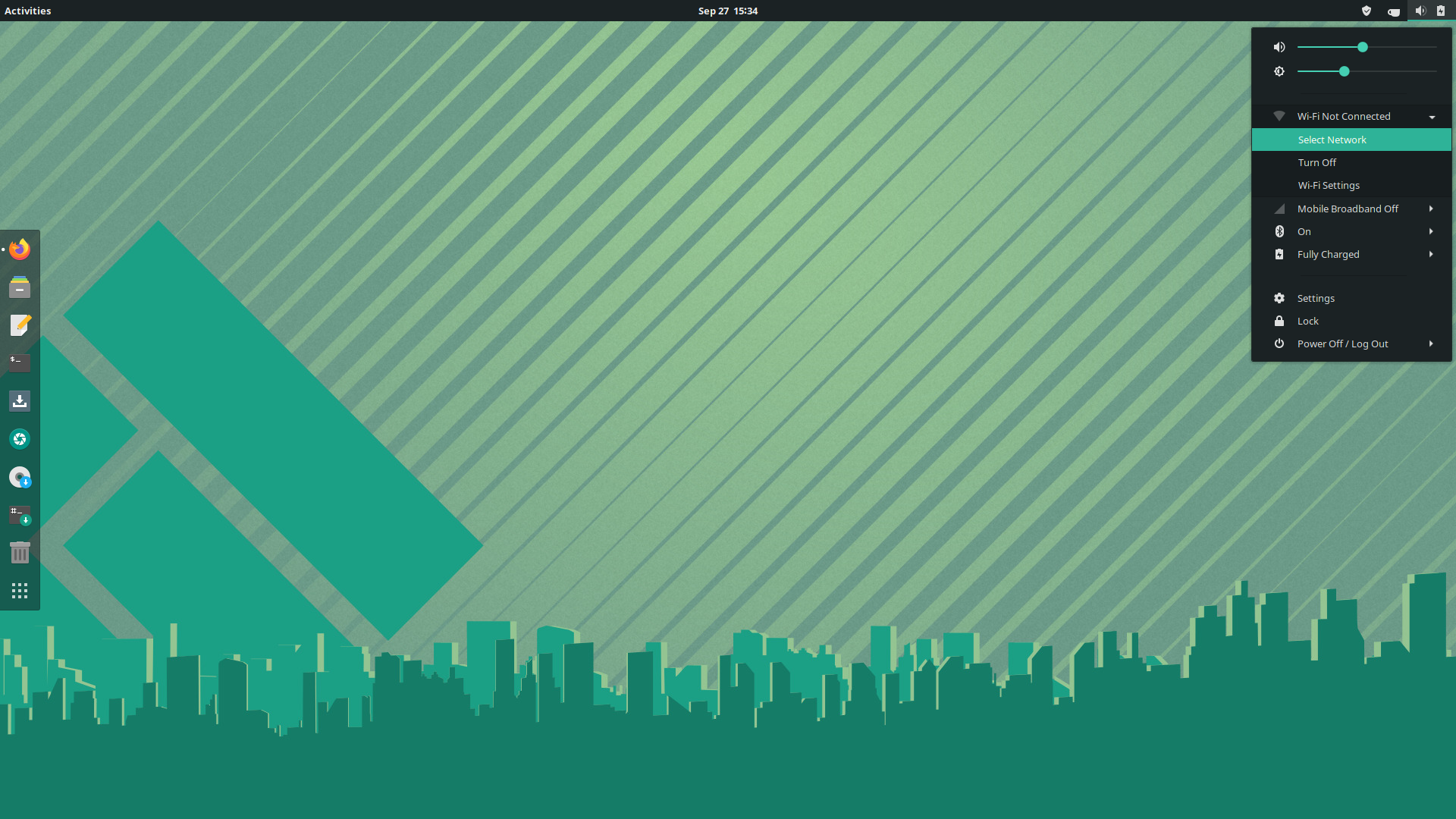
Task: Click the speaker icon beside volume slider
Action: [x=1279, y=47]
